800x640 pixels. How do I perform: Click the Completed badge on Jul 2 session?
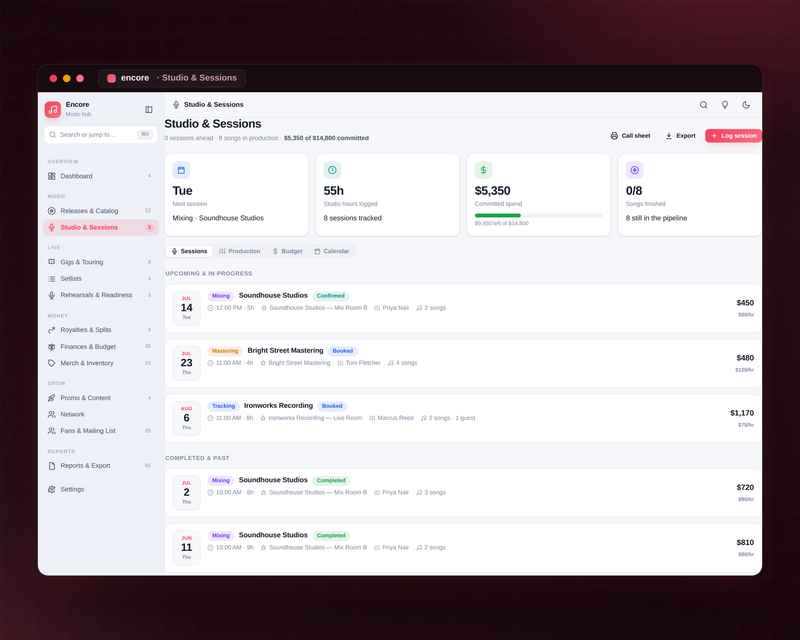click(331, 481)
